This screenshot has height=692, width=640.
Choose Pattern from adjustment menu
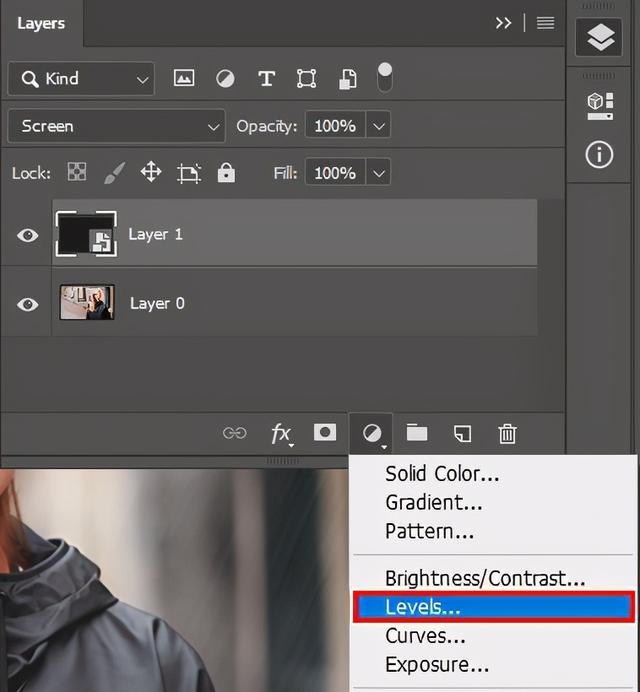[x=429, y=531]
